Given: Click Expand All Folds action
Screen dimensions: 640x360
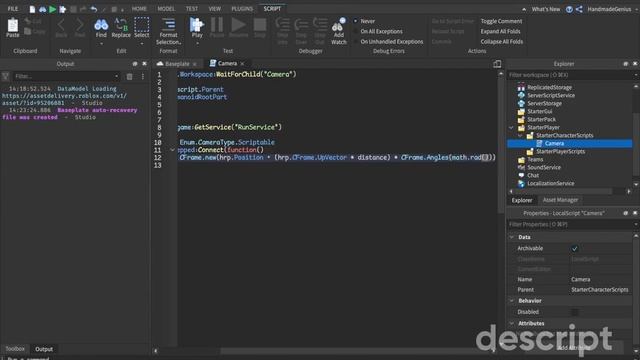Looking at the screenshot, I should (500, 31).
